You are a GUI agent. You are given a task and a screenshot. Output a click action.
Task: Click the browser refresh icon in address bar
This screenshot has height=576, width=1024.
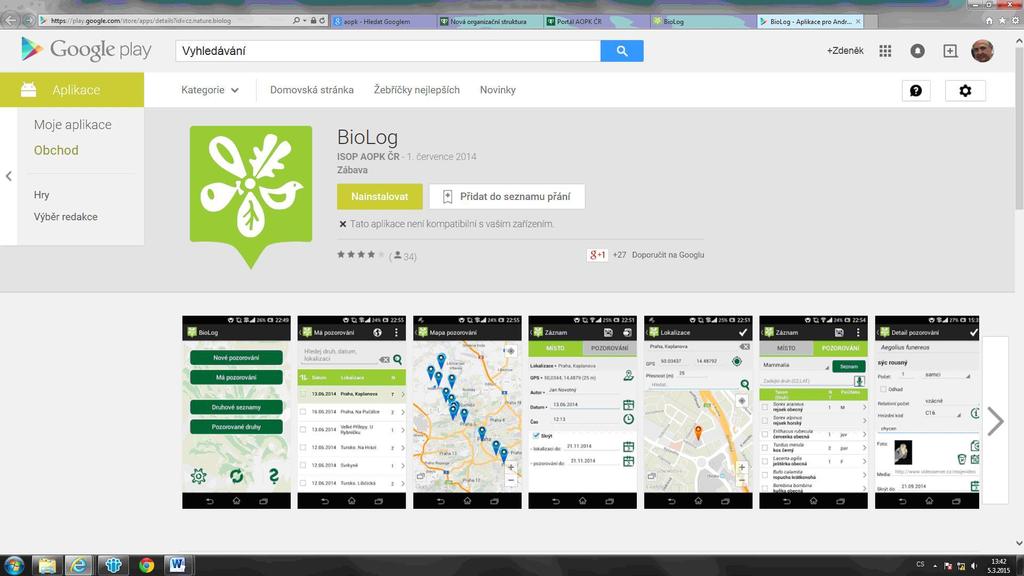point(322,21)
